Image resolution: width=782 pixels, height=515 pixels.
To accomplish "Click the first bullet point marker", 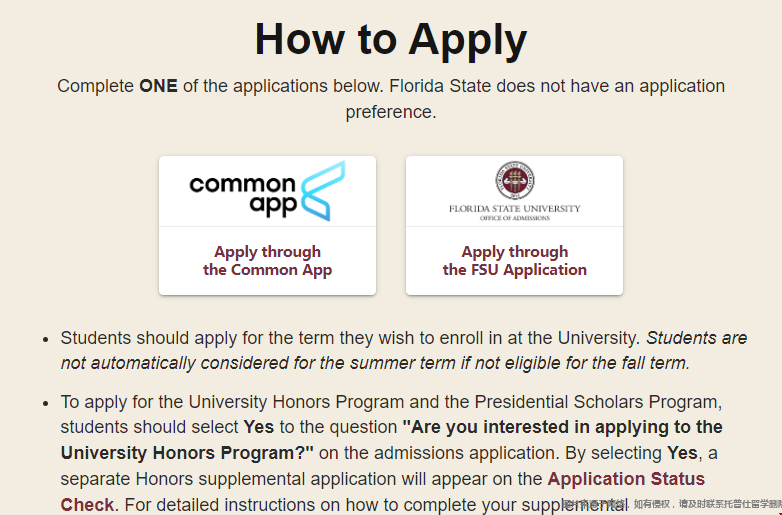I will click(x=46, y=340).
